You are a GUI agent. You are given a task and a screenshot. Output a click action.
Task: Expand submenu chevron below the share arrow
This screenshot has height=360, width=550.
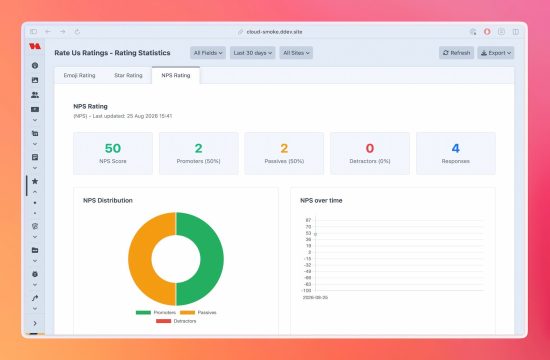pos(35,309)
